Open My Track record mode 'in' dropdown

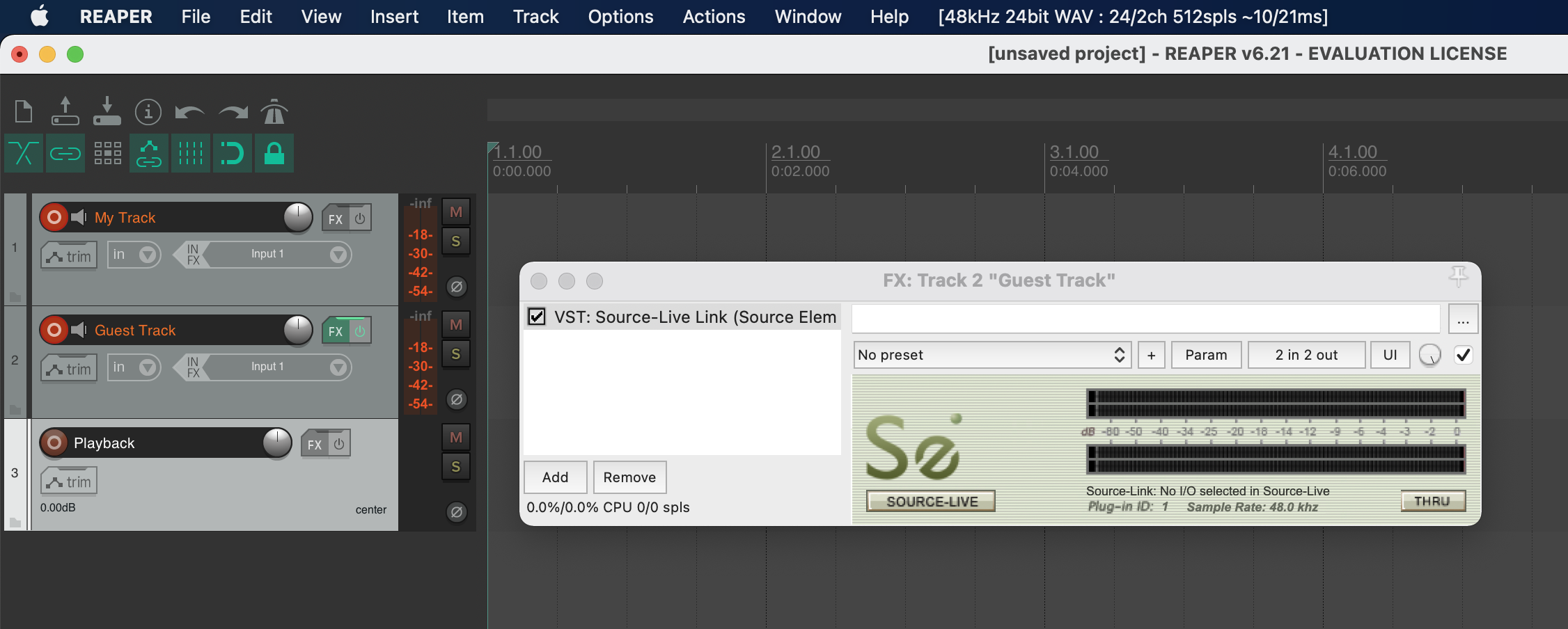(x=134, y=255)
